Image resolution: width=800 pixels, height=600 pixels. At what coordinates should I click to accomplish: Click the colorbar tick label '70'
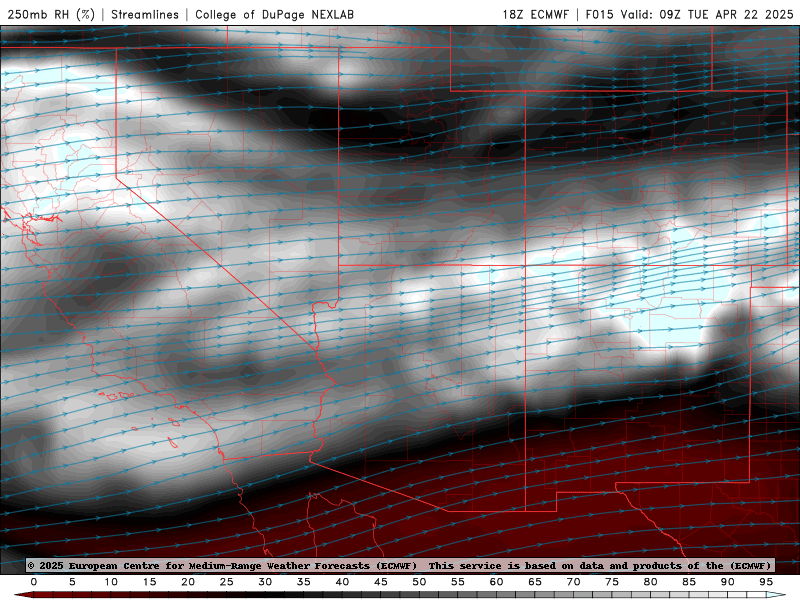(x=573, y=582)
